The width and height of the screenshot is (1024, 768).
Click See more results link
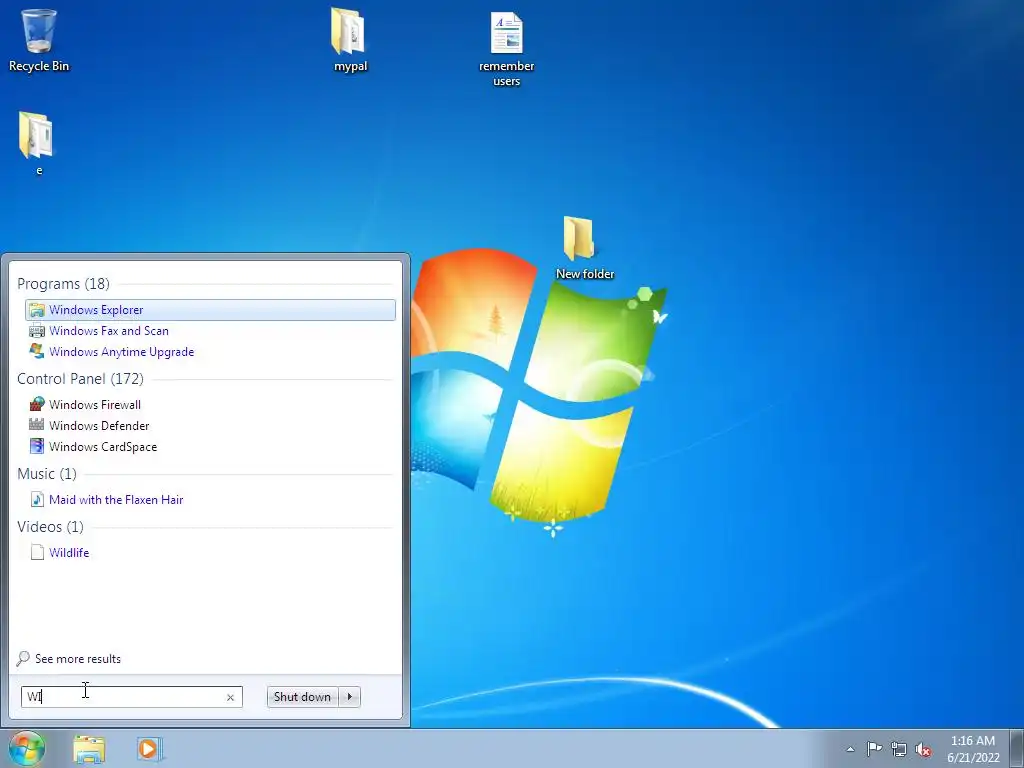coord(78,659)
